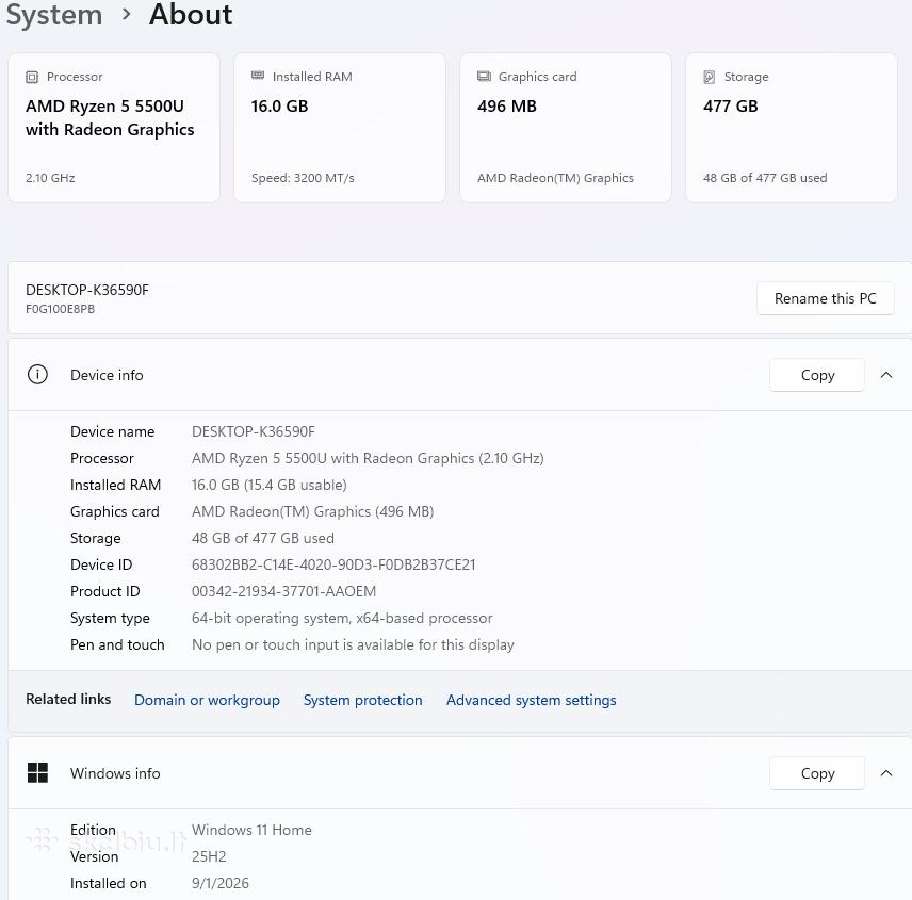This screenshot has width=912, height=900.
Task: Click the Related links label
Action: [x=69, y=699]
